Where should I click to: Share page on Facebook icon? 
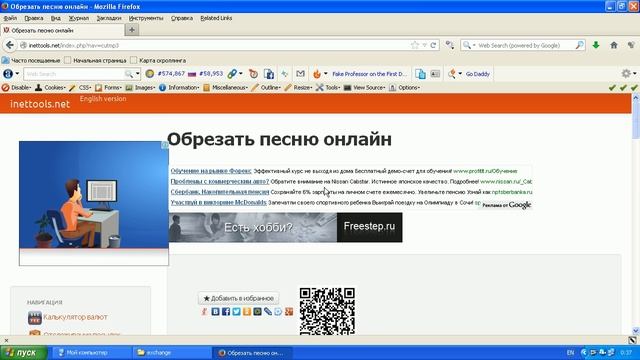pos(226,311)
